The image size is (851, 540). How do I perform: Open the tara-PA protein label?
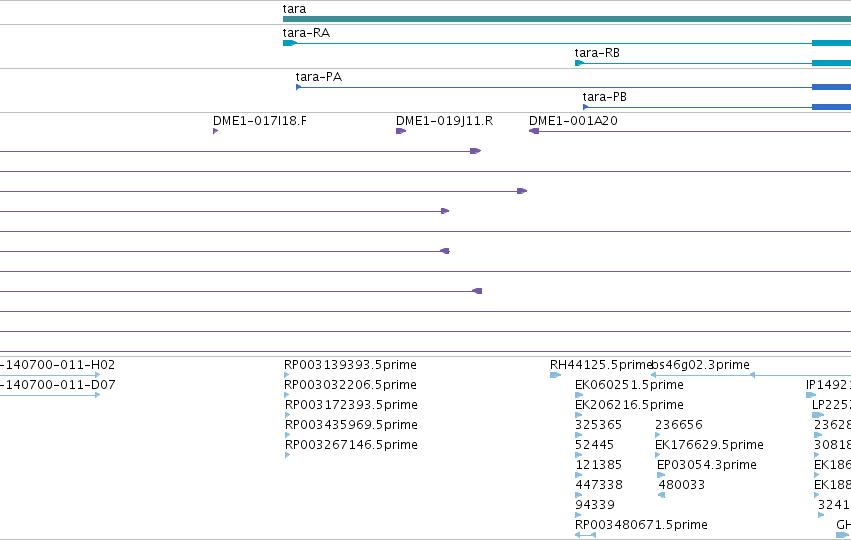click(319, 77)
